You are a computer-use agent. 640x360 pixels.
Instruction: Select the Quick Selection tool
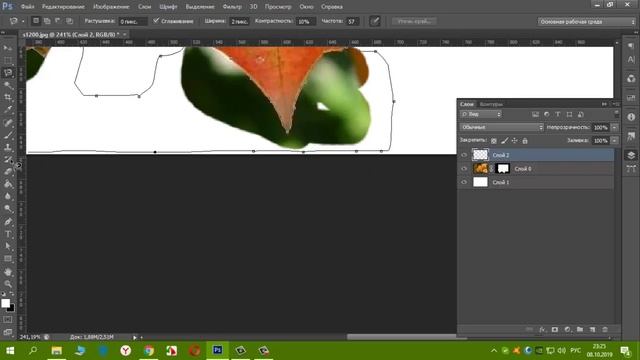coord(8,85)
